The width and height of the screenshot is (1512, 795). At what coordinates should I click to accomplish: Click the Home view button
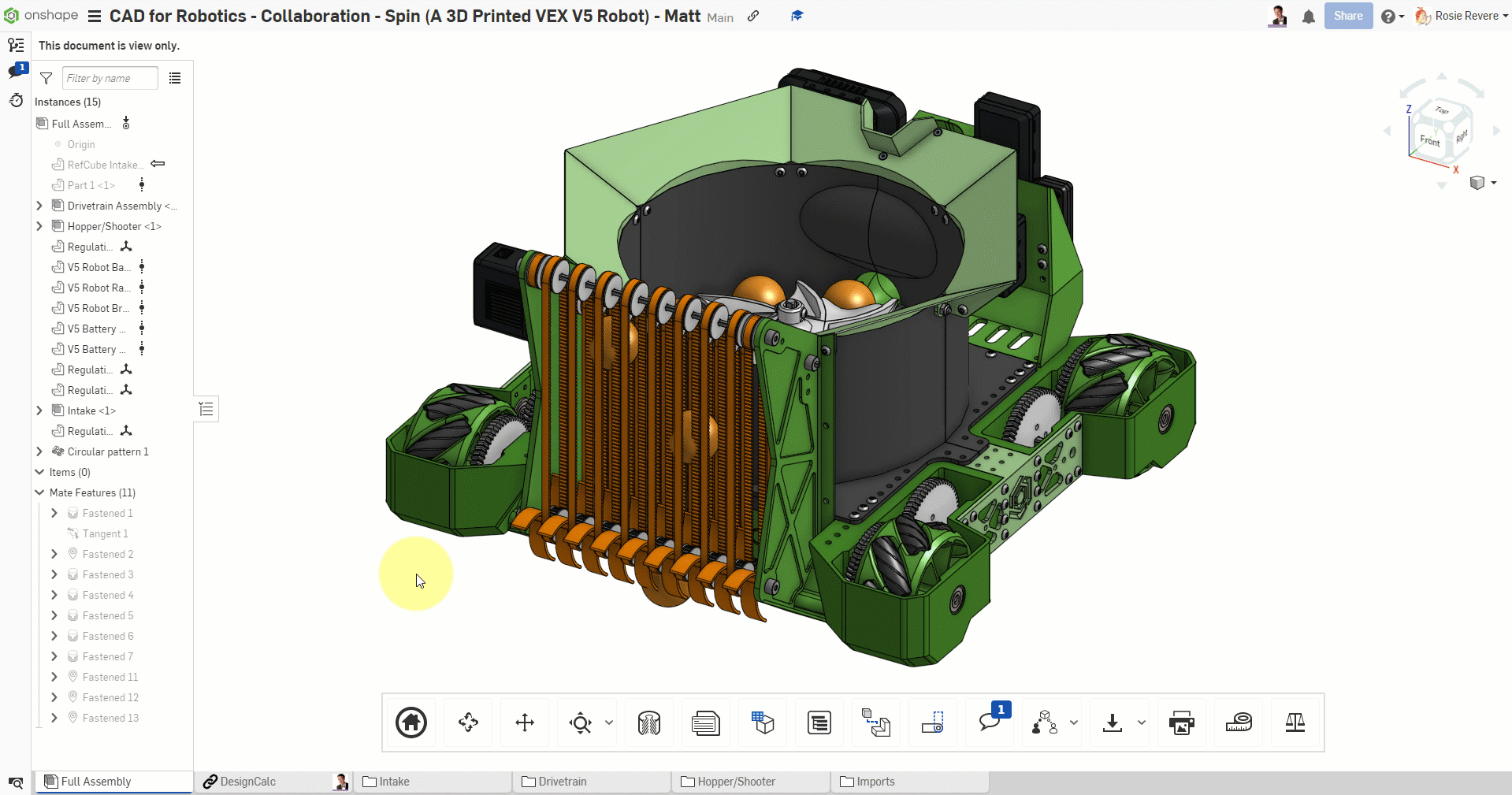(411, 723)
